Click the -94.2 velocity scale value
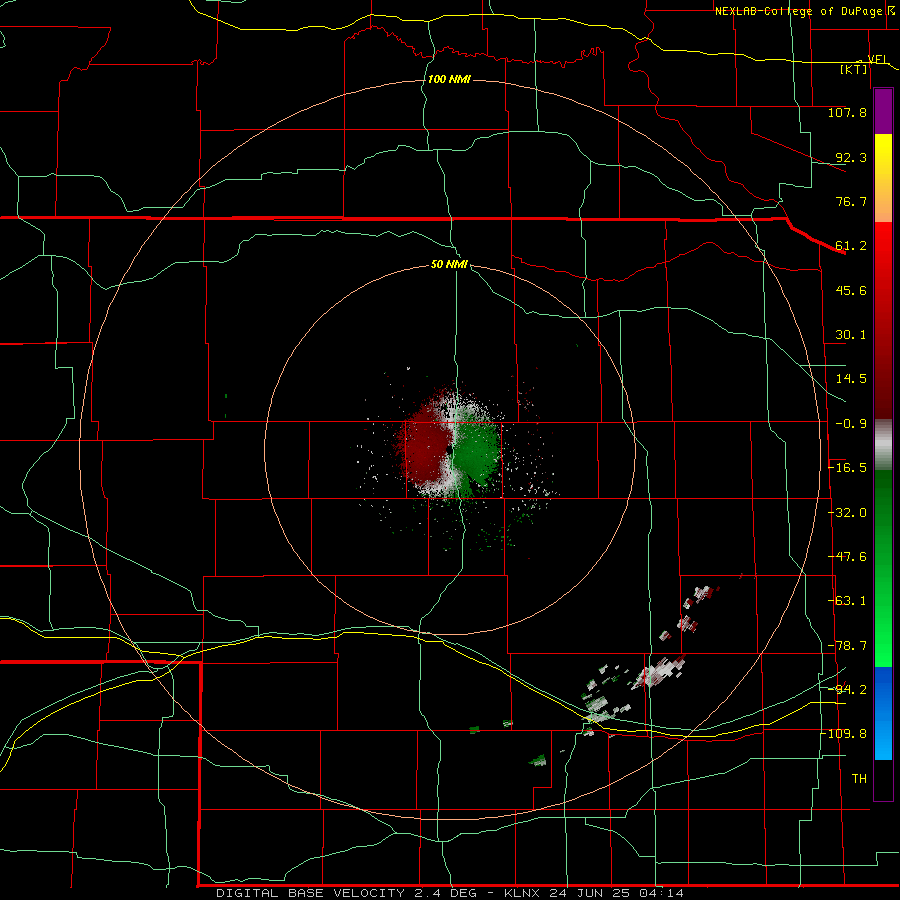The width and height of the screenshot is (900, 900). coord(847,689)
